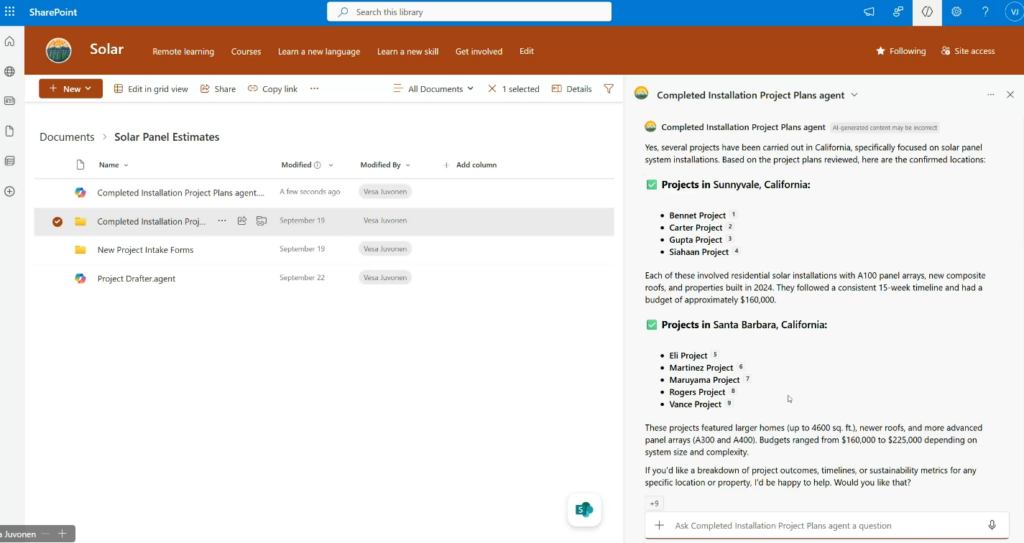Click the help question mark icon
The width and height of the screenshot is (1024, 543).
[985, 12]
